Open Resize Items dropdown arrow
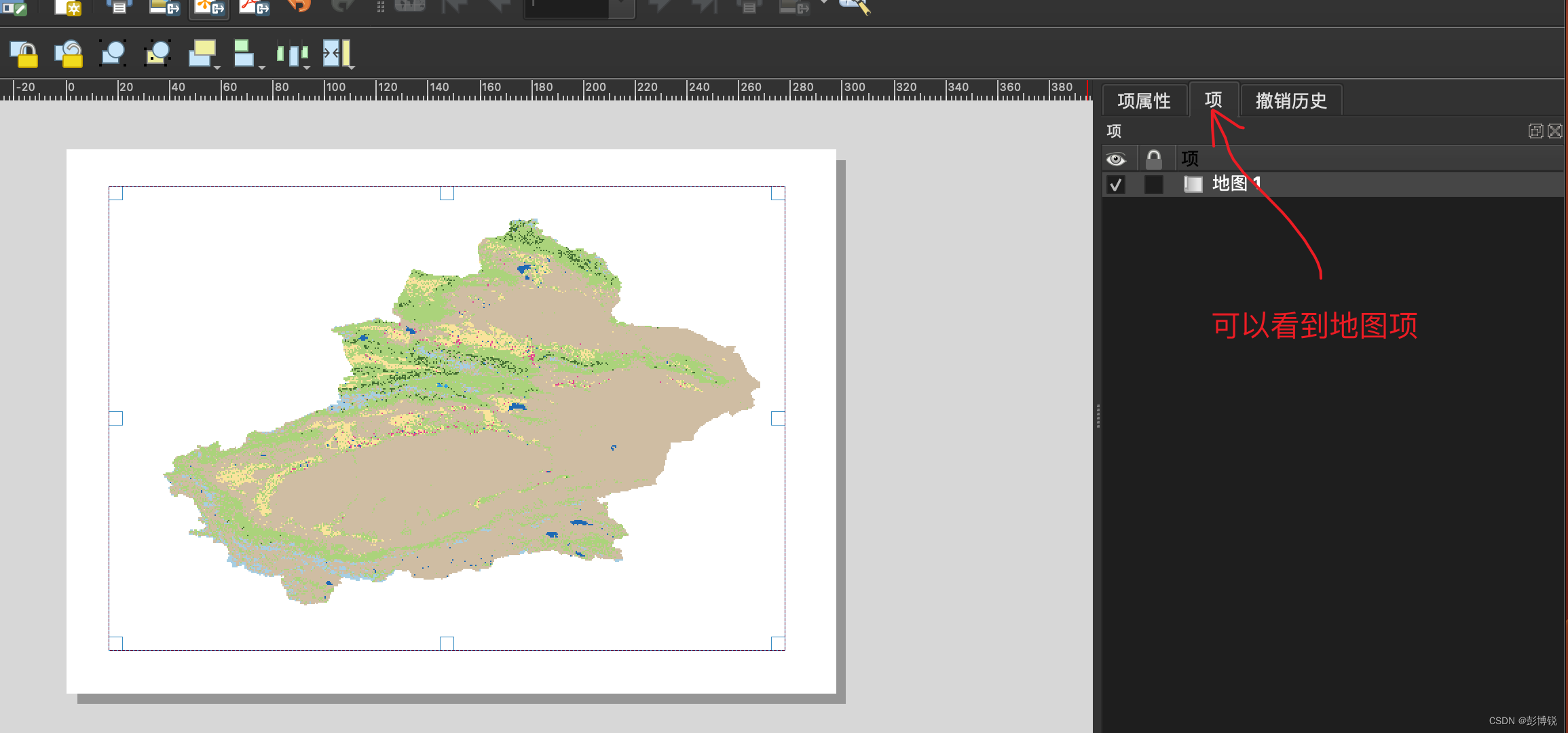 (352, 68)
